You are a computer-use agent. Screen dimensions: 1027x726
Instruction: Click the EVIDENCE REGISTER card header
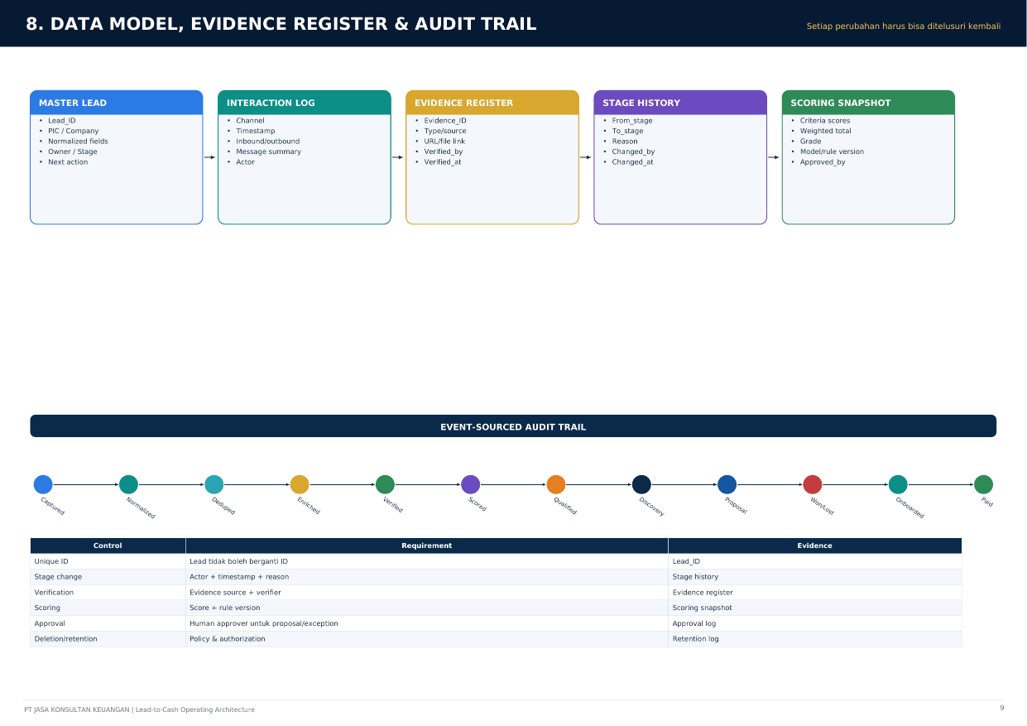pyautogui.click(x=493, y=103)
